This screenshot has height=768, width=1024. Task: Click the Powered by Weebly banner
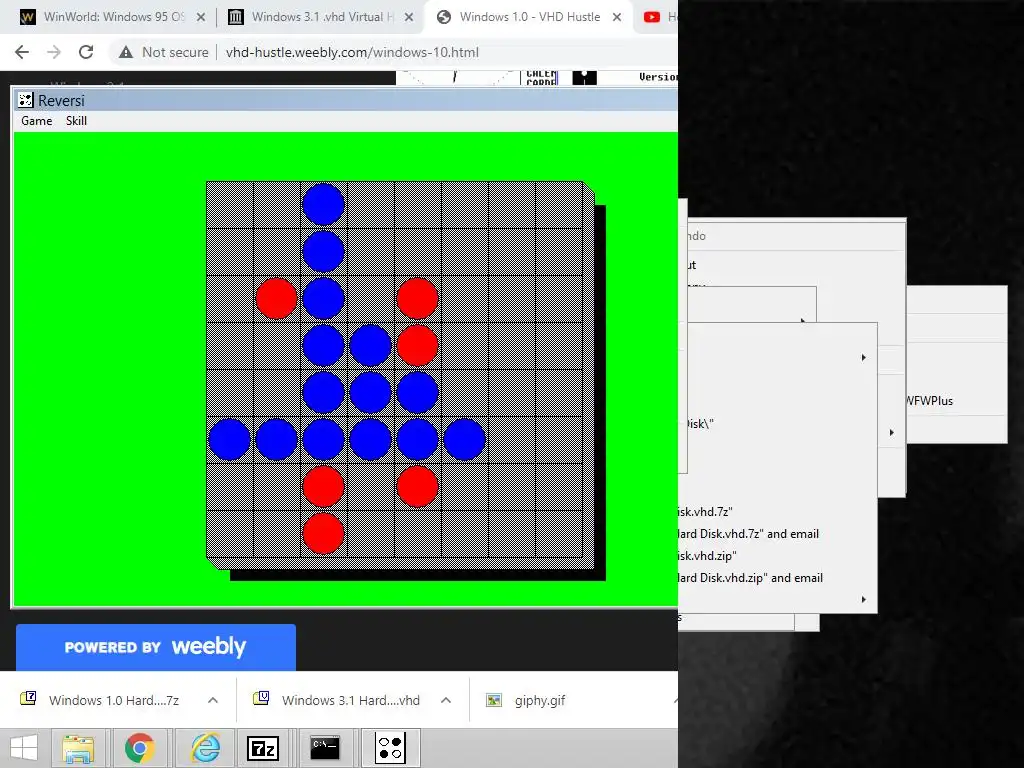click(x=156, y=647)
